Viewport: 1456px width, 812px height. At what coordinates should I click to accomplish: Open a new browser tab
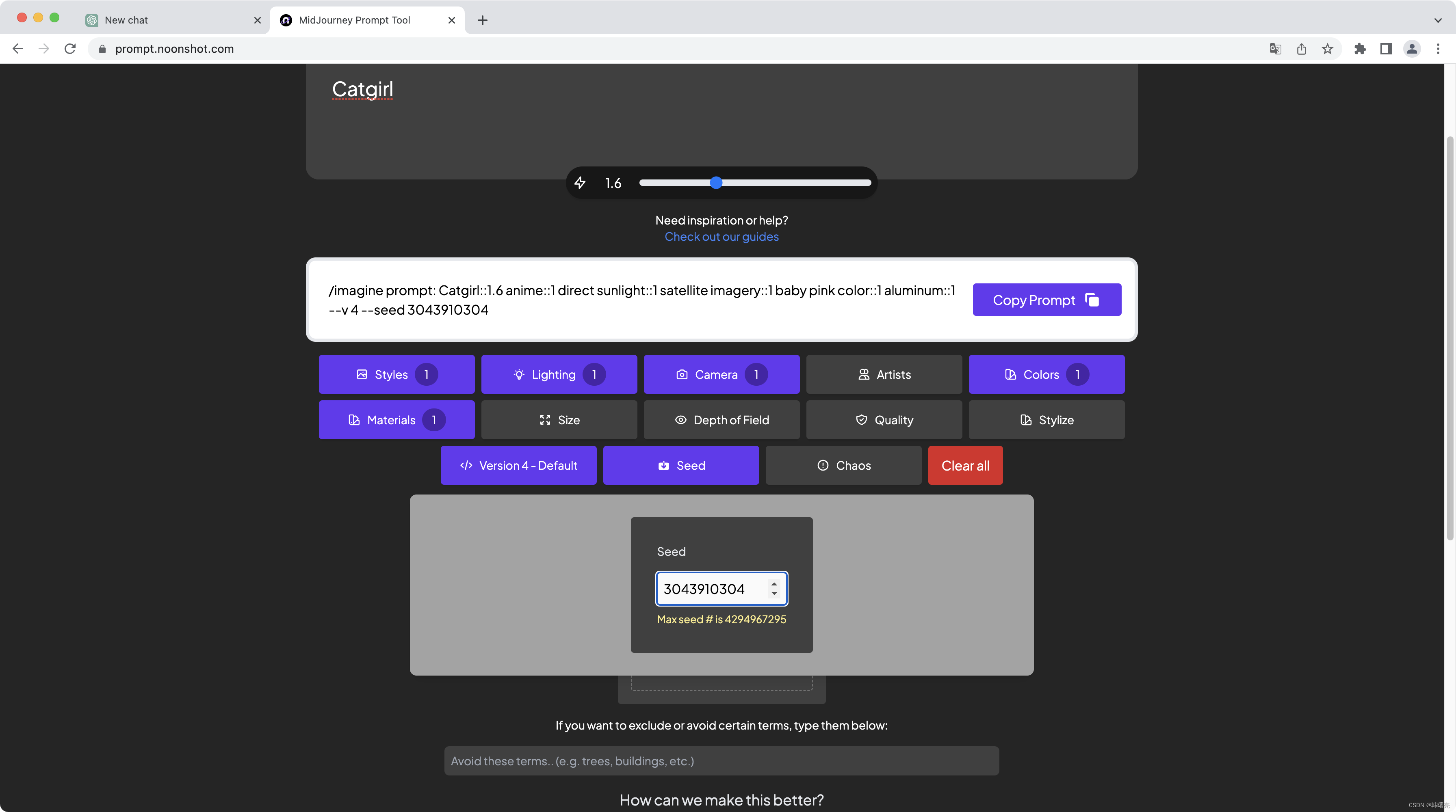point(482,20)
